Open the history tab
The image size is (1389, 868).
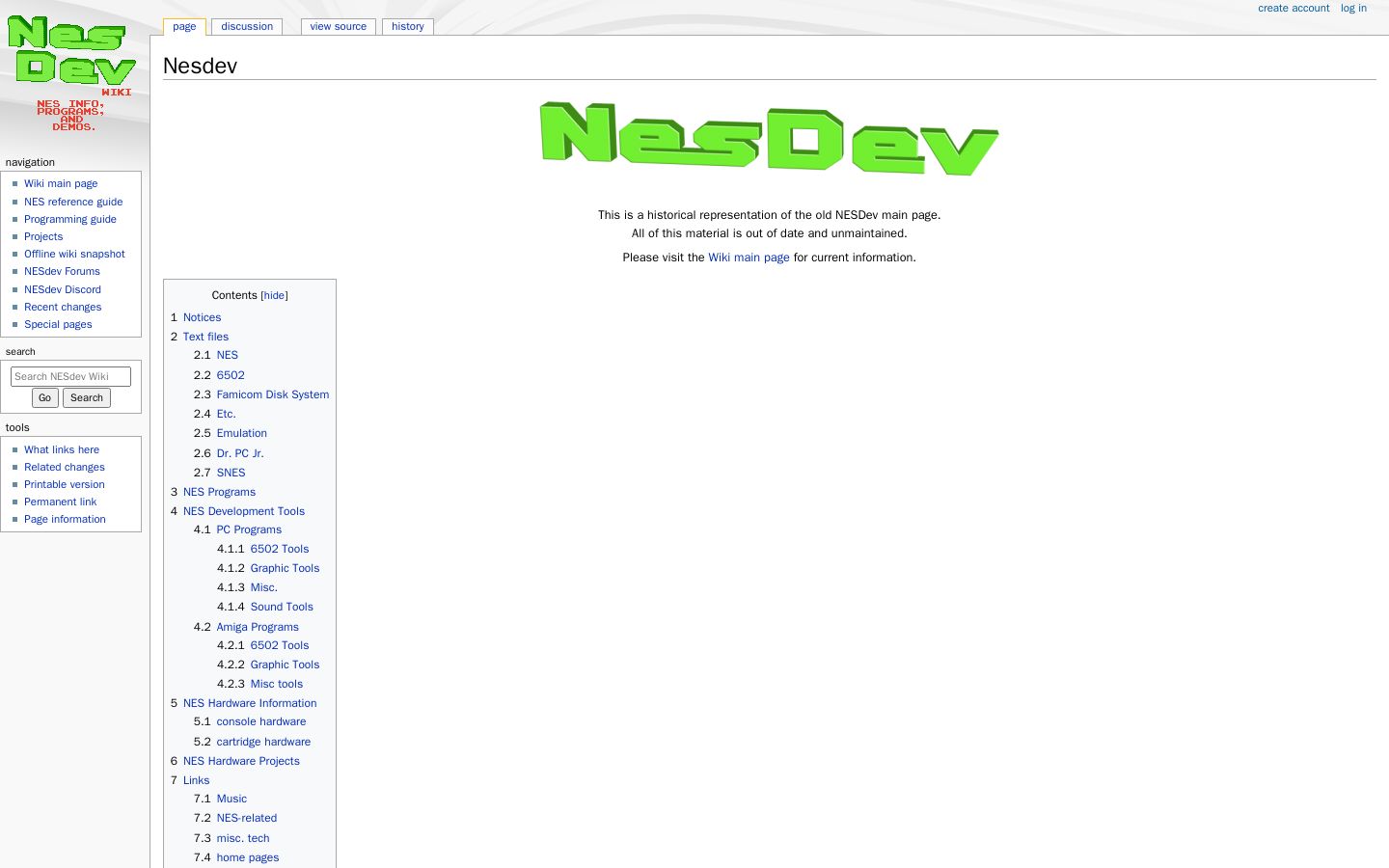(x=408, y=26)
